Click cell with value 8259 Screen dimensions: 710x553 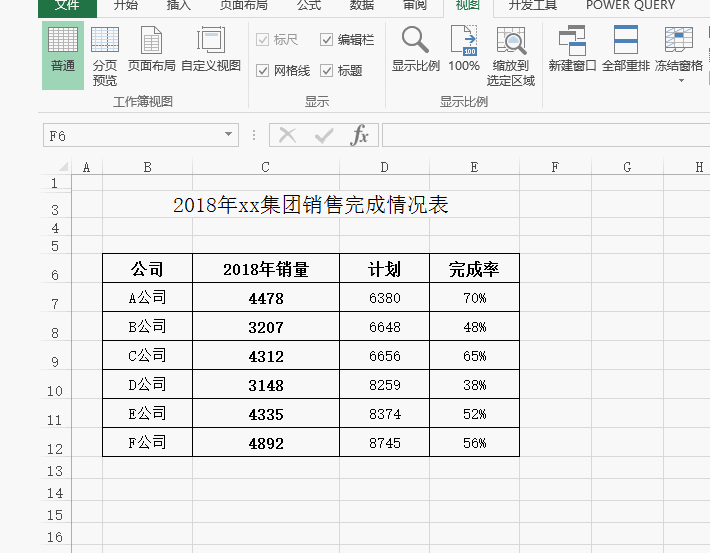click(384, 384)
